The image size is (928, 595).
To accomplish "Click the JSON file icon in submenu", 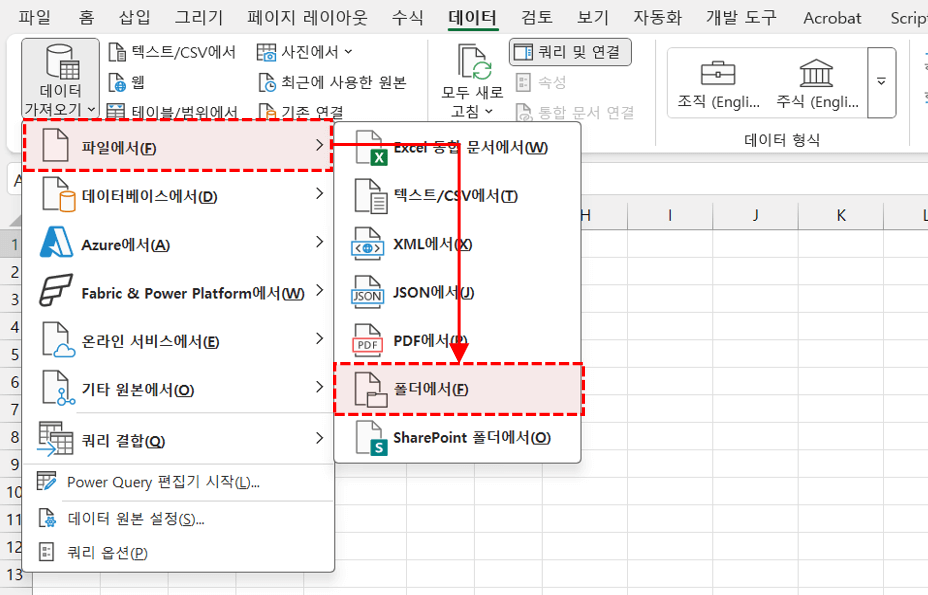I will coord(368,292).
